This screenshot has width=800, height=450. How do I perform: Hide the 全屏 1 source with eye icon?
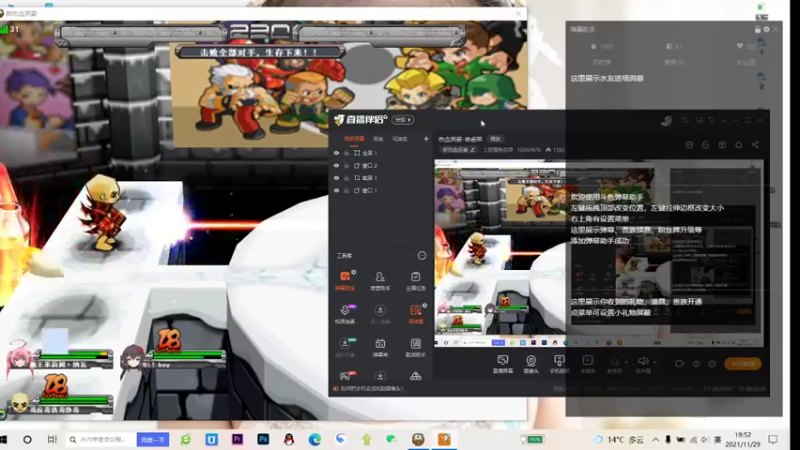(336, 153)
